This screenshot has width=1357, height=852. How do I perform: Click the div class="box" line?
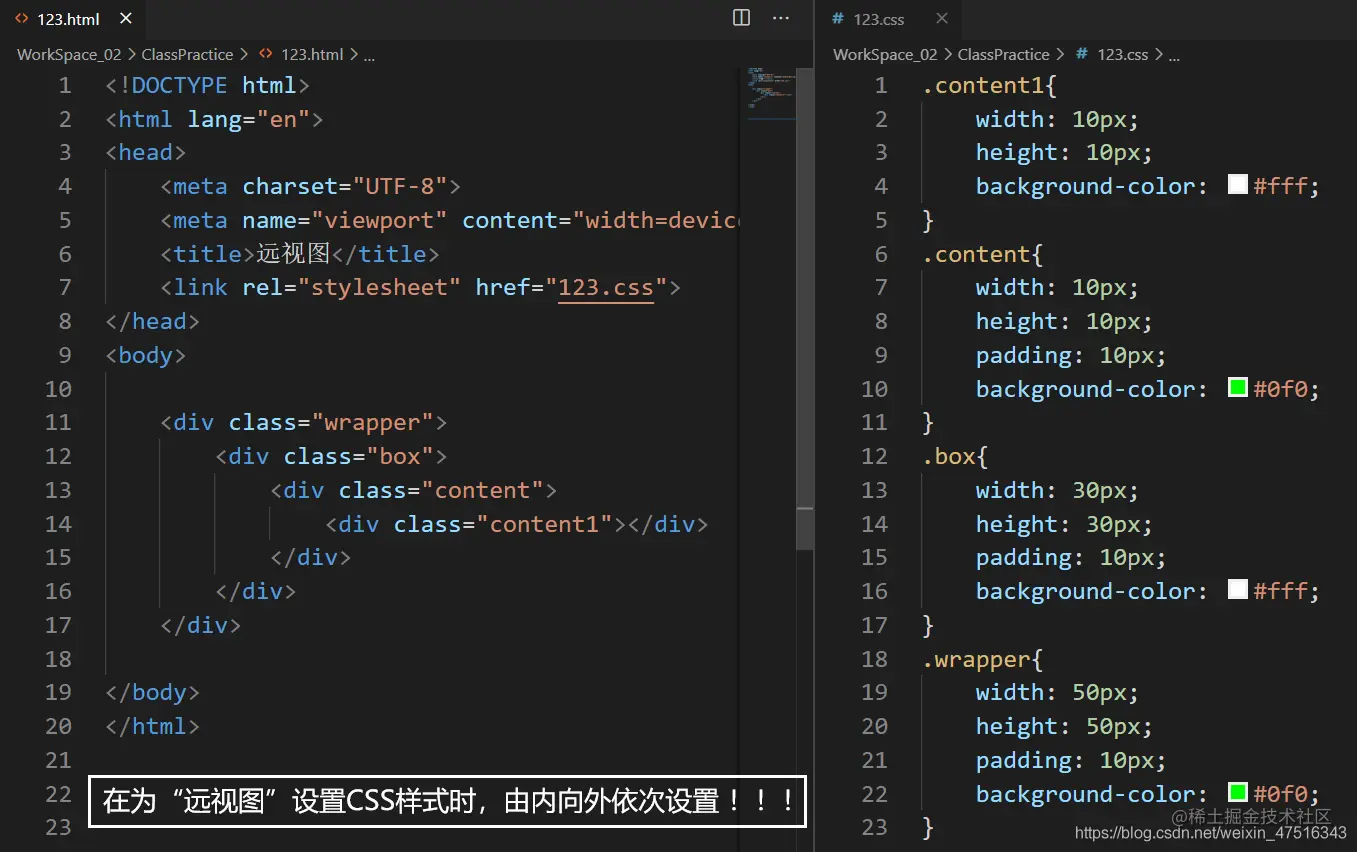click(x=331, y=456)
